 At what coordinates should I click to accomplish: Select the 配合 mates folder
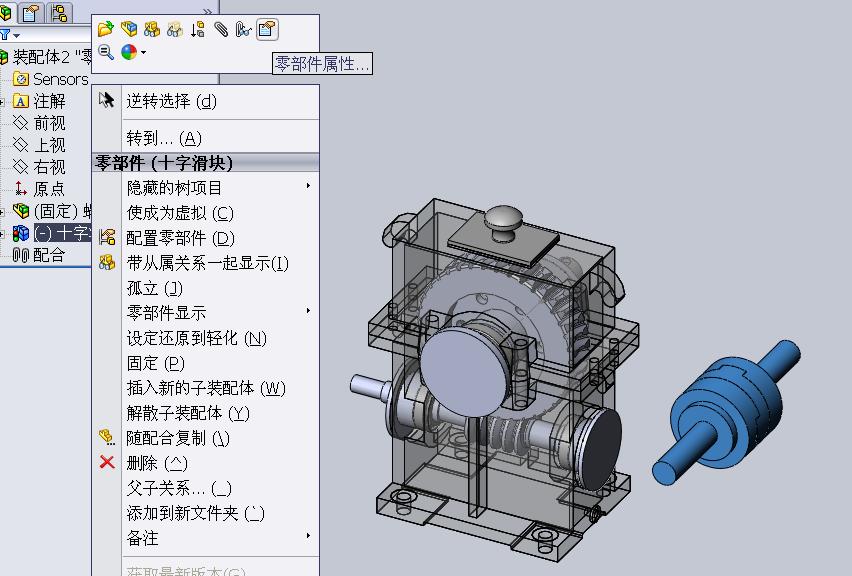(x=39, y=255)
